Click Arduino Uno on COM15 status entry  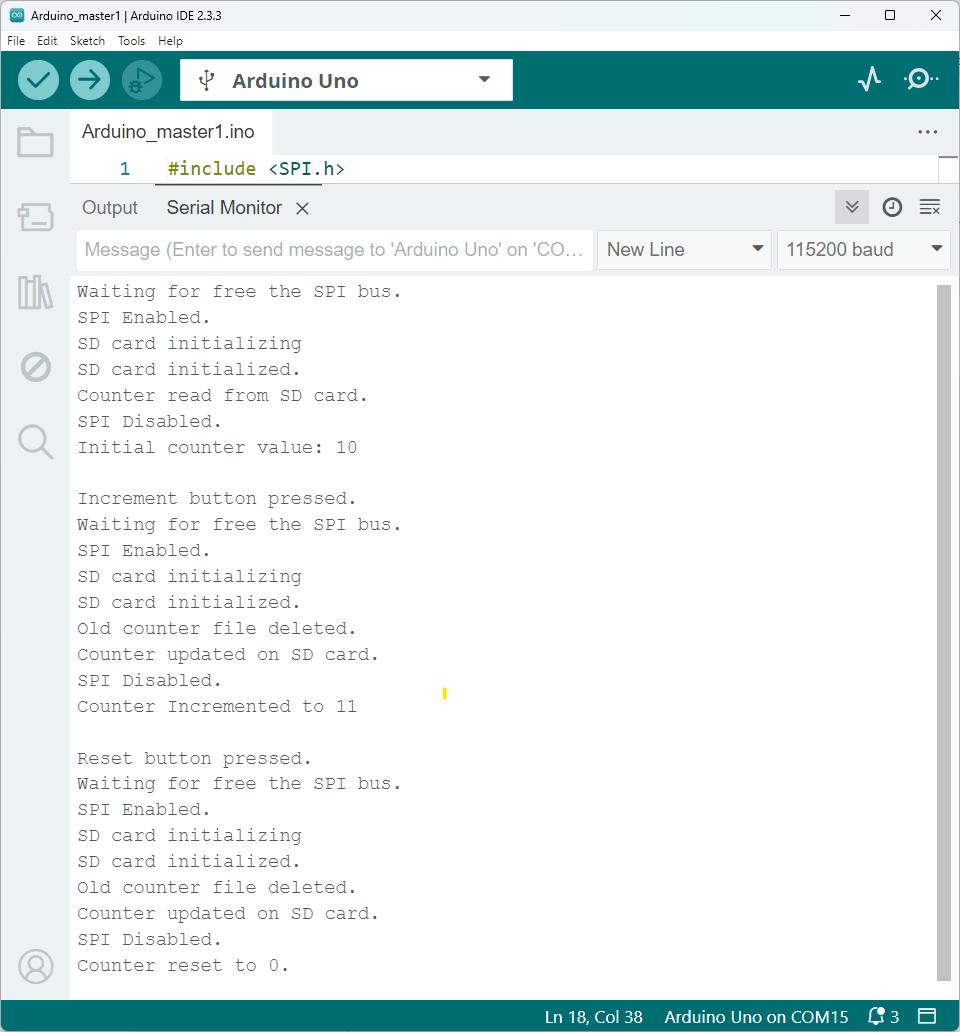tap(756, 1017)
